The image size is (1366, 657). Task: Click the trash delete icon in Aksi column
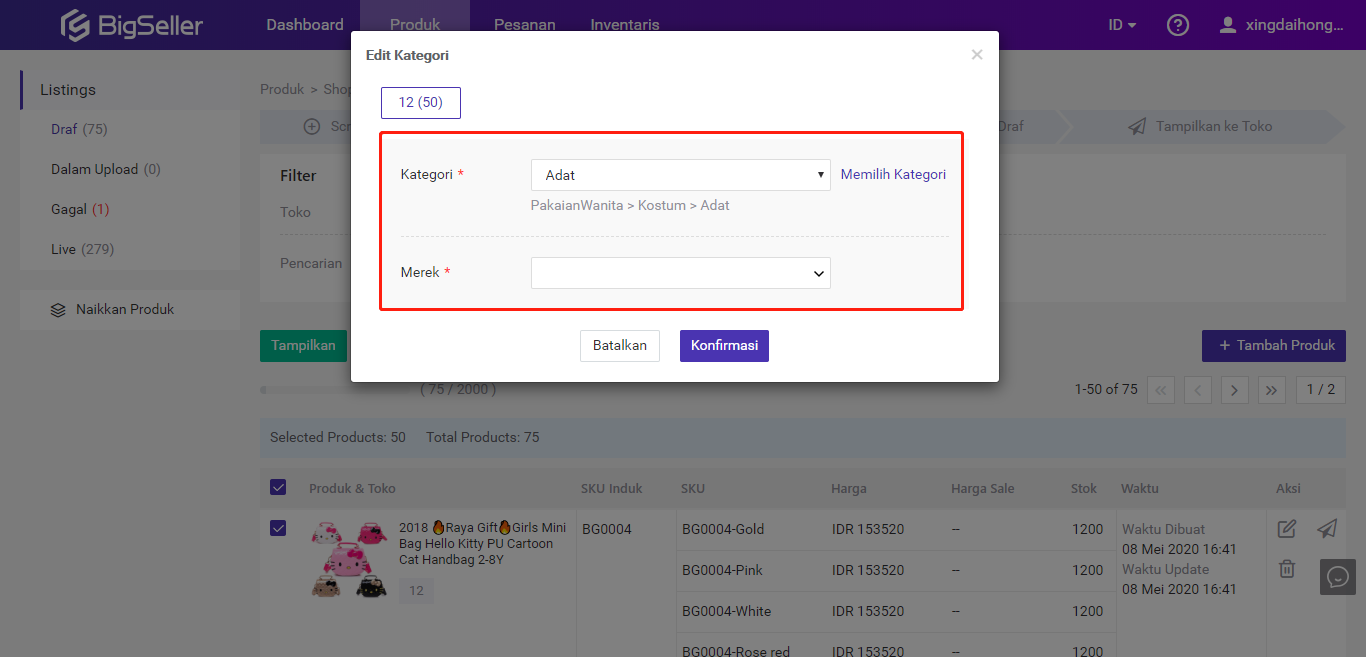pos(1287,569)
